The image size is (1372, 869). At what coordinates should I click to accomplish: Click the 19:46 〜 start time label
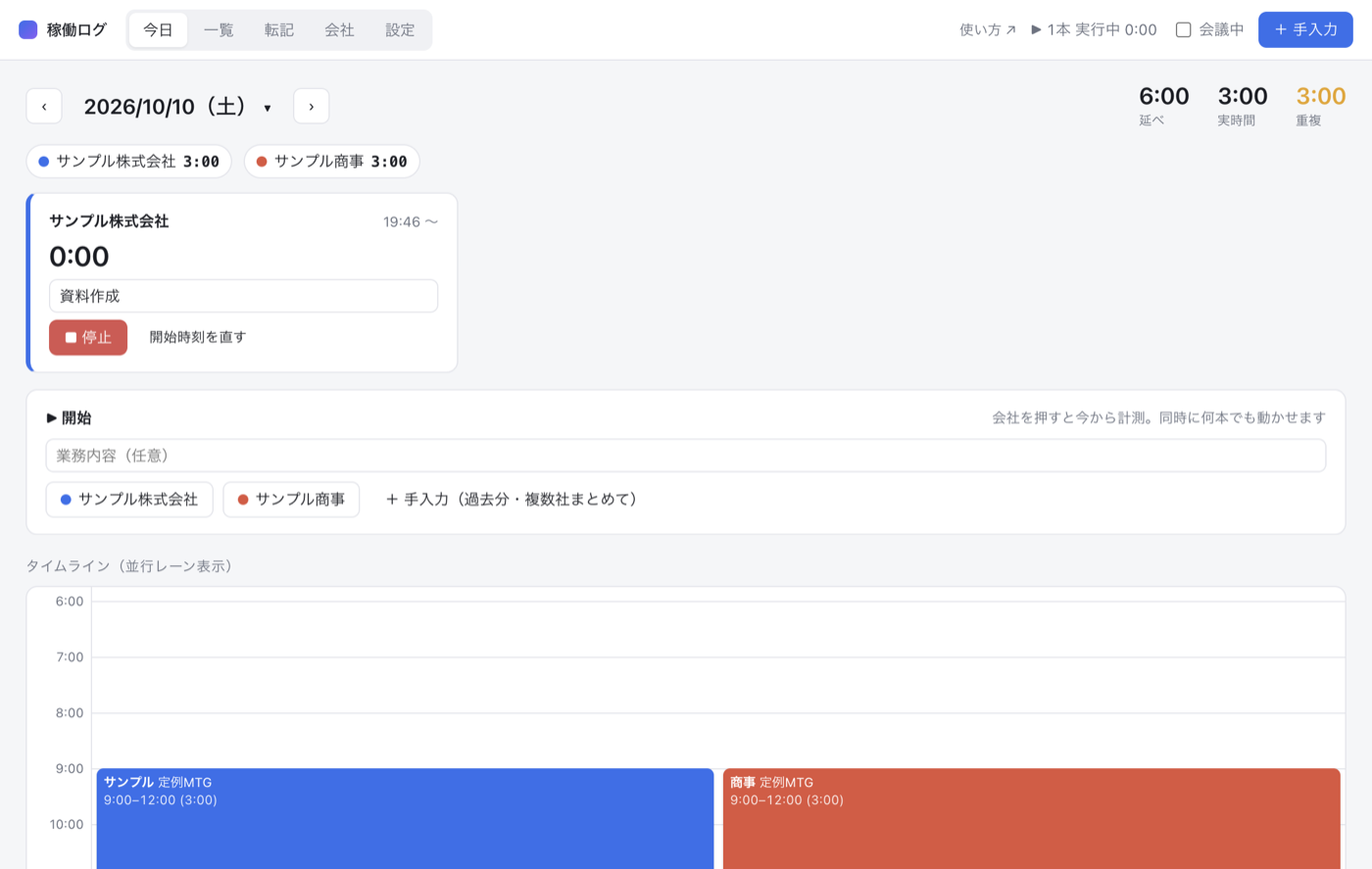(411, 222)
